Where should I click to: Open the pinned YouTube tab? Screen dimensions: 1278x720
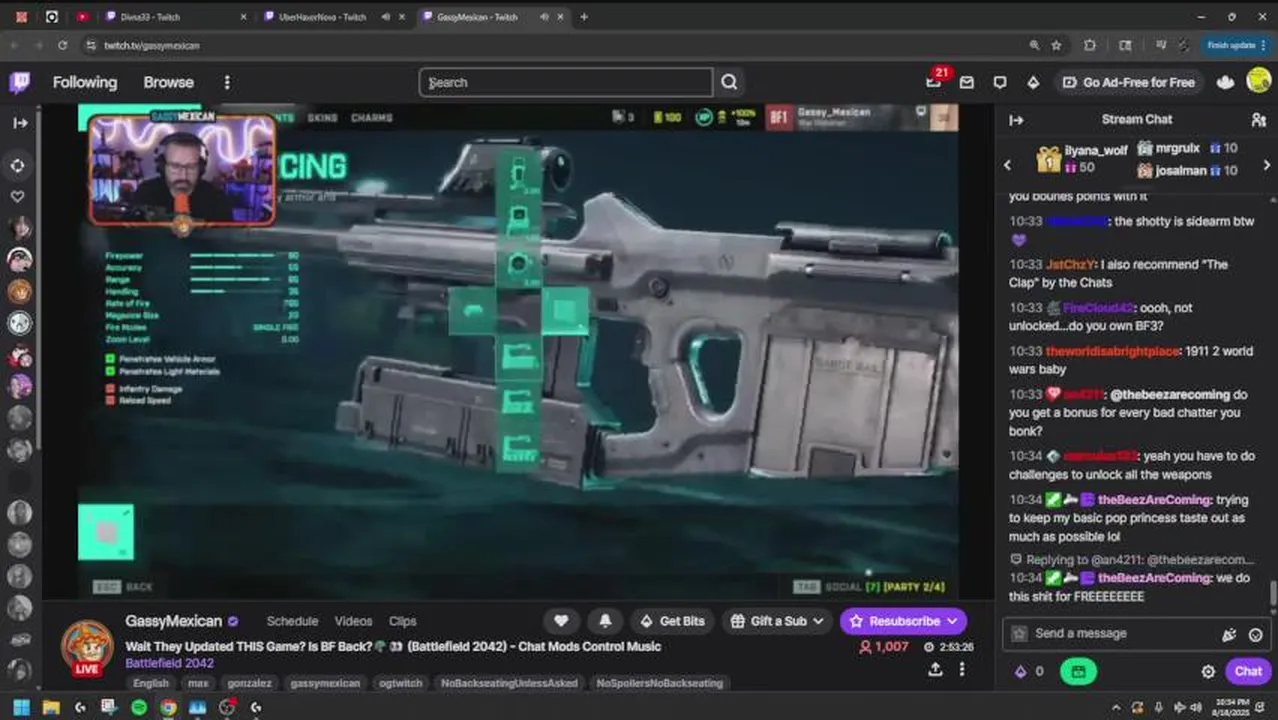point(82,17)
